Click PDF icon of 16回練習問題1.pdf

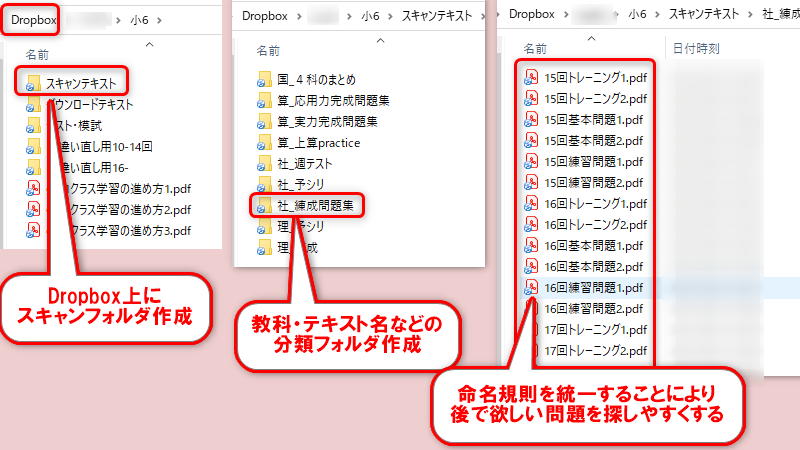point(532,287)
